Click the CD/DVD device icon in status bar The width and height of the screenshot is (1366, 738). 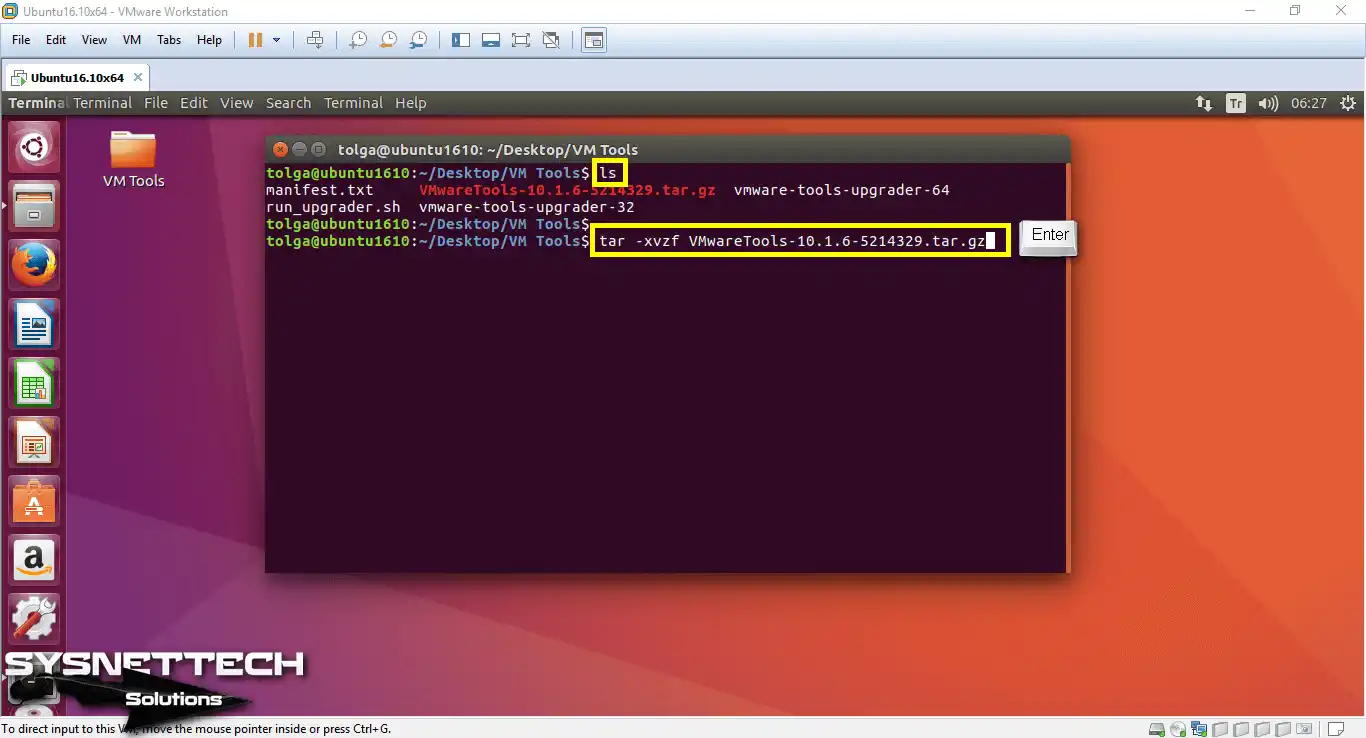[x=1177, y=729]
